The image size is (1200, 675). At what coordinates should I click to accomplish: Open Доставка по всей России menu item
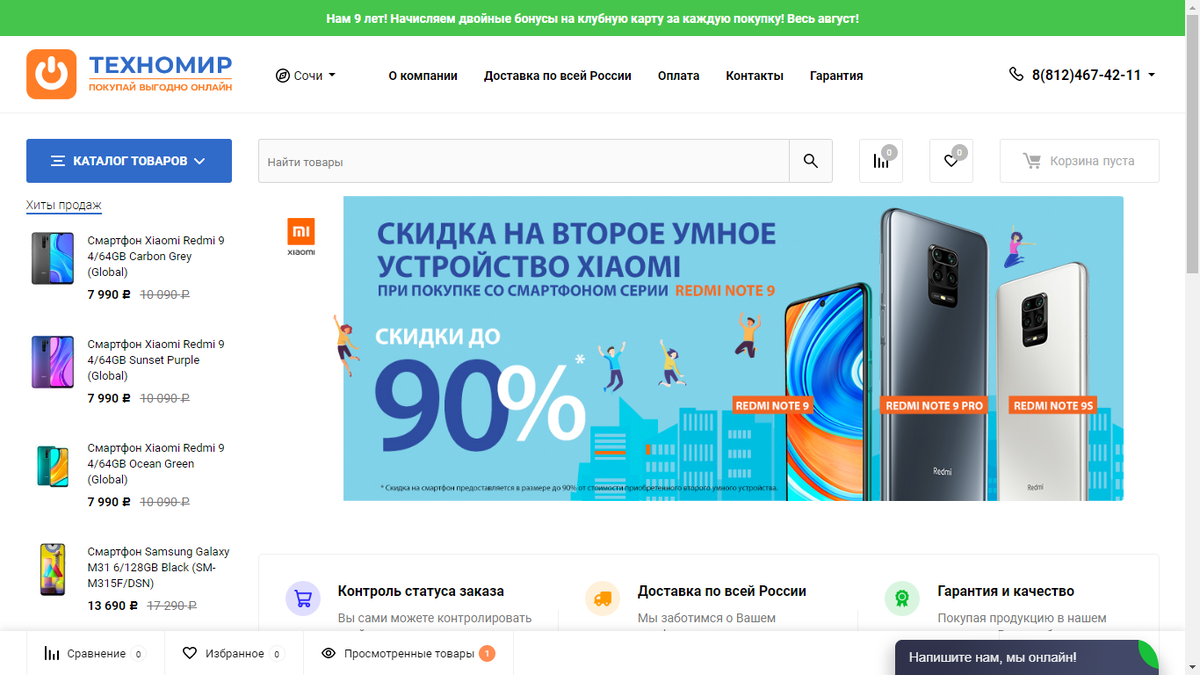(x=558, y=76)
